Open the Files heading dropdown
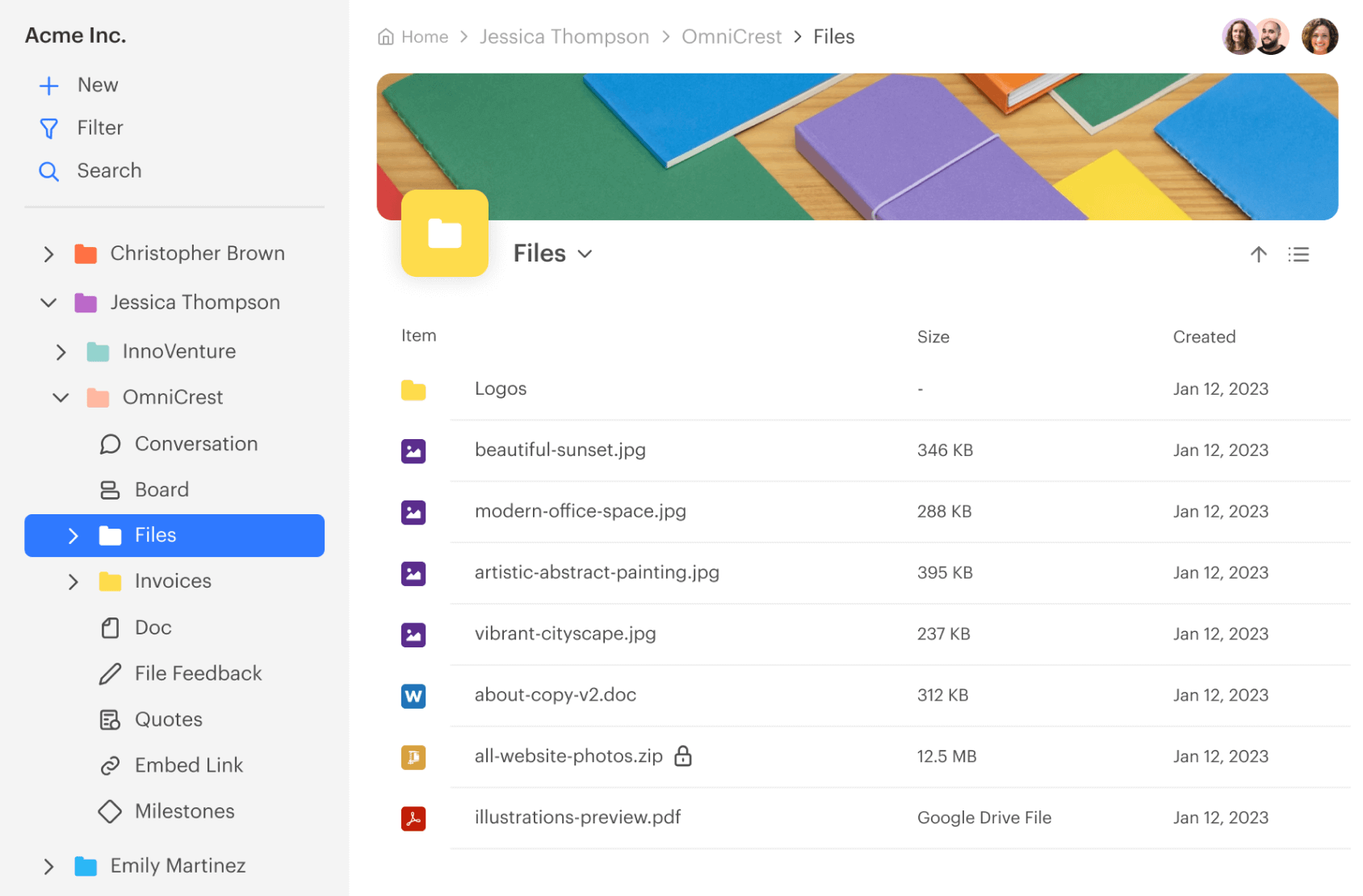 click(585, 253)
